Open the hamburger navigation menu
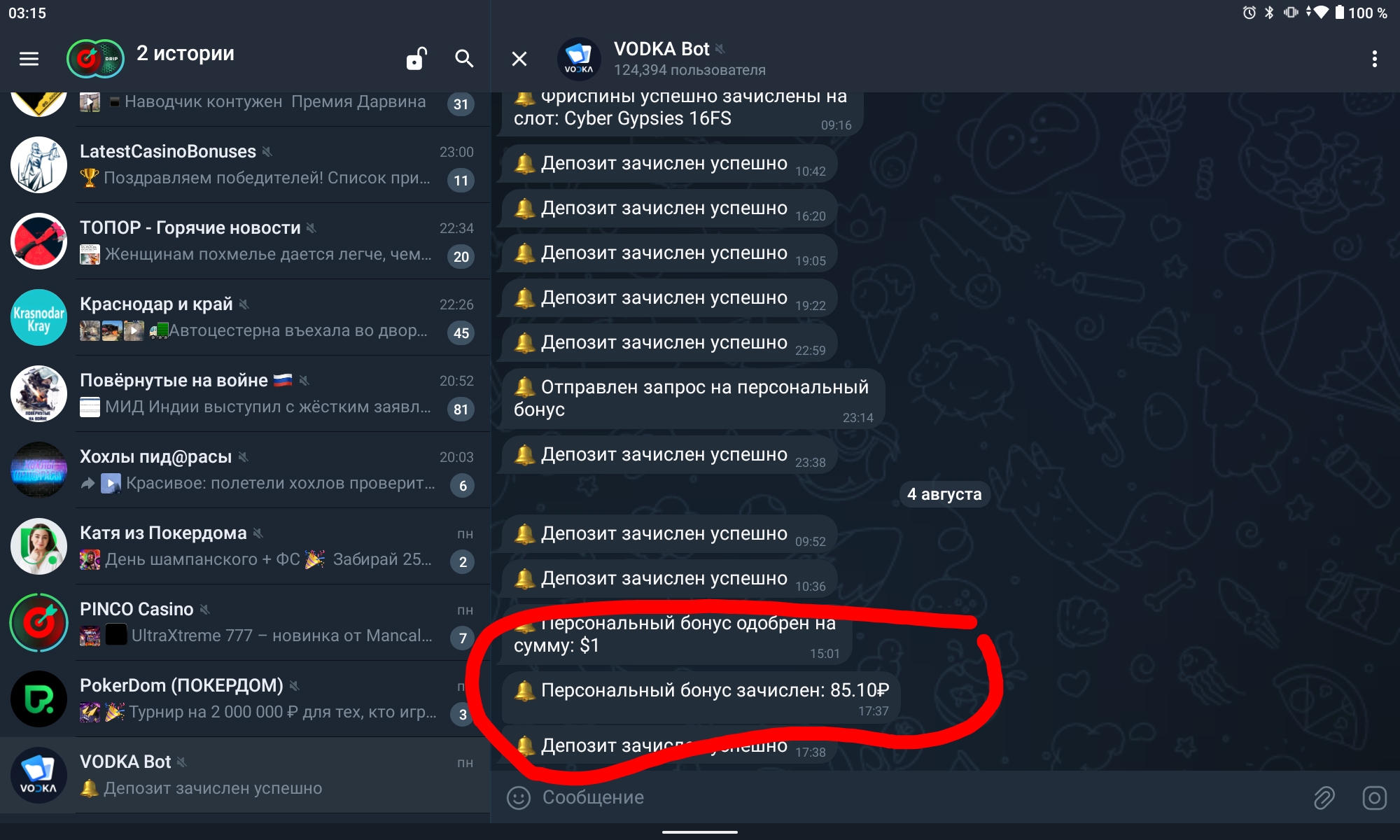Image resolution: width=1400 pixels, height=840 pixels. pos(29,59)
